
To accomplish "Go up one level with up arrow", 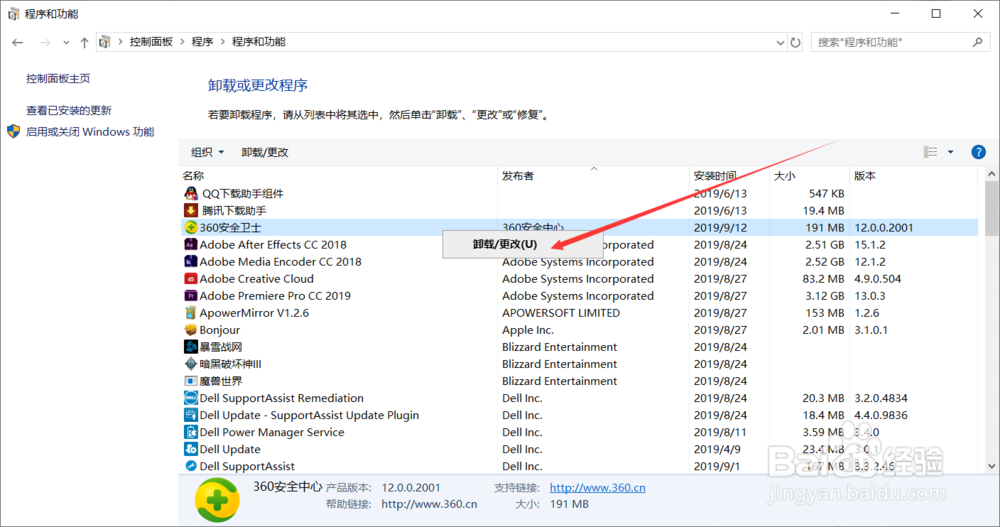I will (x=84, y=42).
